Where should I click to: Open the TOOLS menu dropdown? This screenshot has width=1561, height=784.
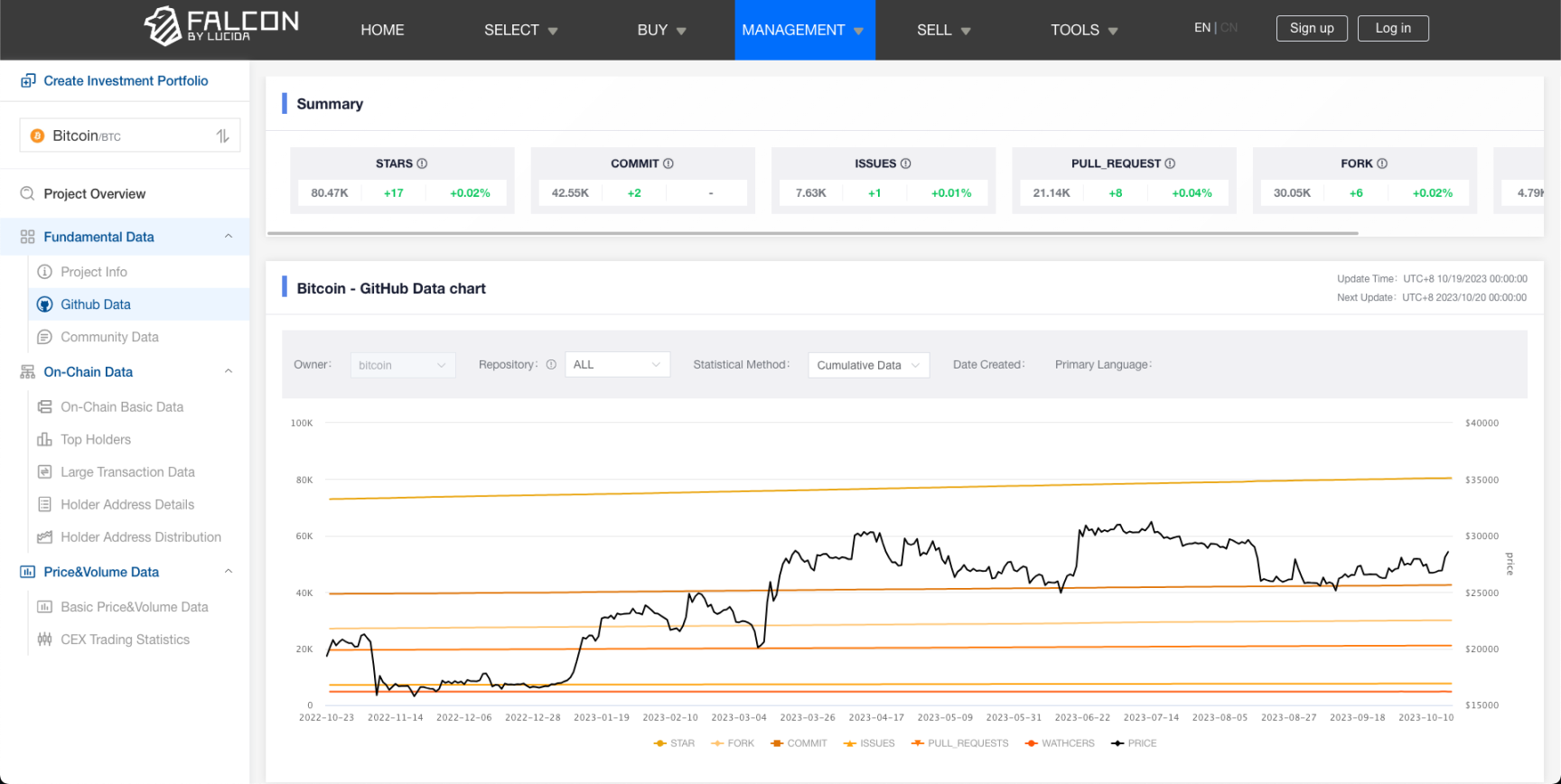(x=1085, y=30)
